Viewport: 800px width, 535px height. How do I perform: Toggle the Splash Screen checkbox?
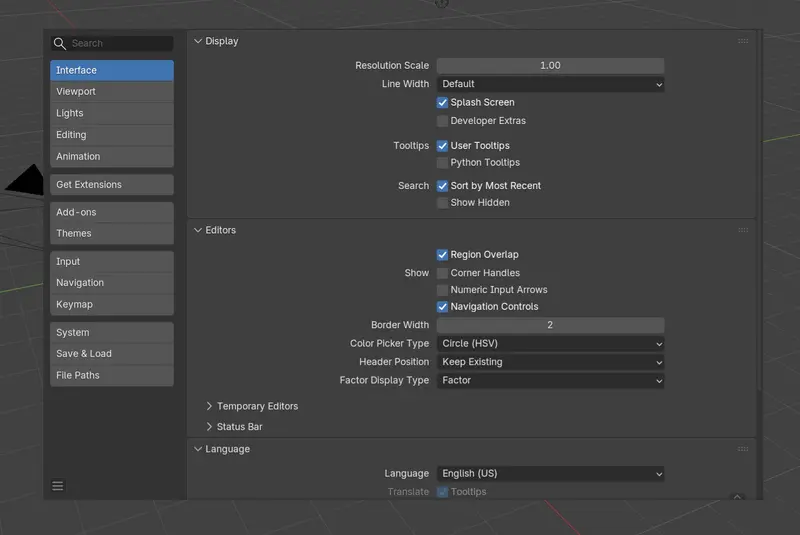pyautogui.click(x=442, y=103)
